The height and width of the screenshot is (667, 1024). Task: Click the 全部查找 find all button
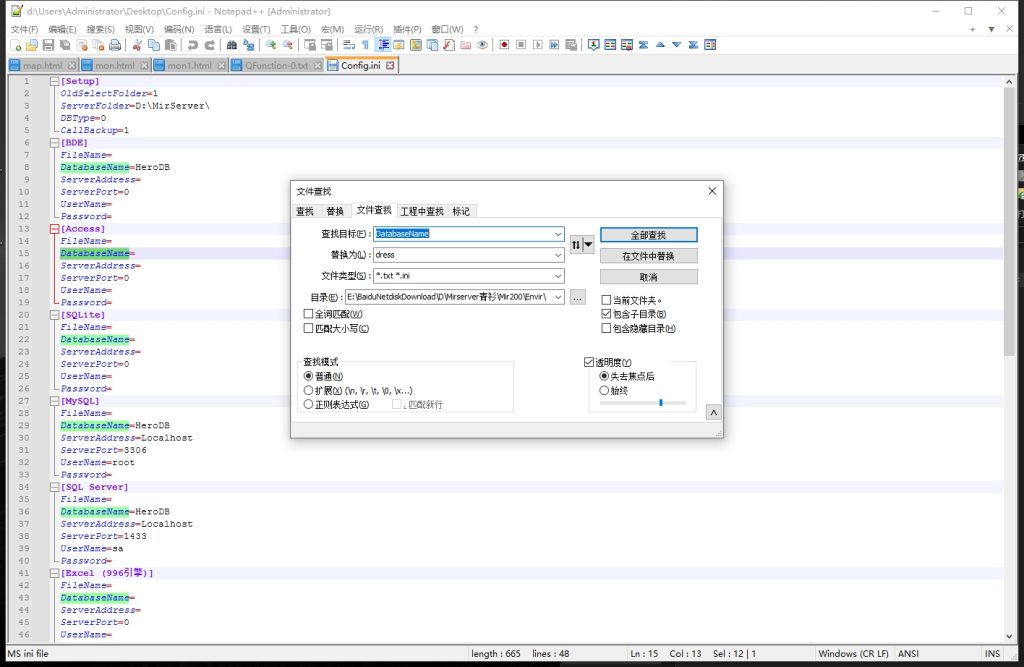(x=648, y=235)
